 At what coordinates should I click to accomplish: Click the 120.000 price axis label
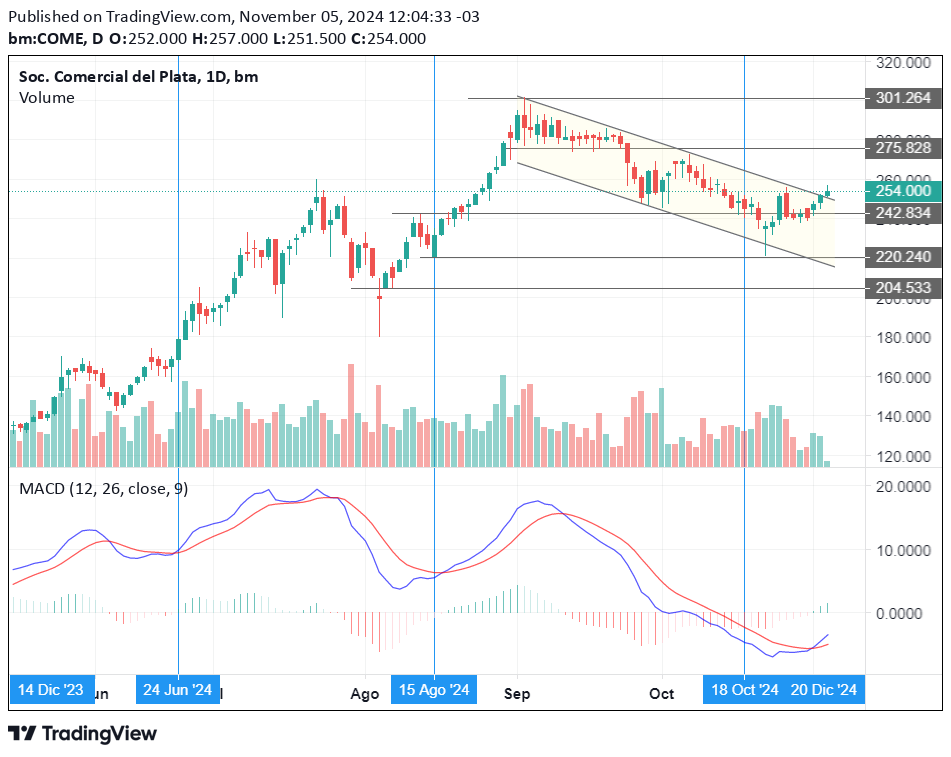tap(903, 457)
